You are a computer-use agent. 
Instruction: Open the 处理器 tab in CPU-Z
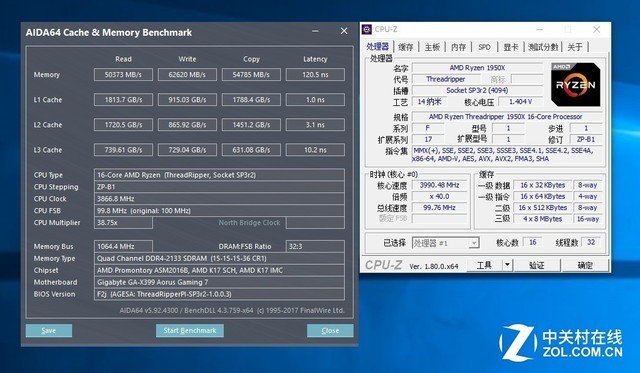click(x=378, y=47)
